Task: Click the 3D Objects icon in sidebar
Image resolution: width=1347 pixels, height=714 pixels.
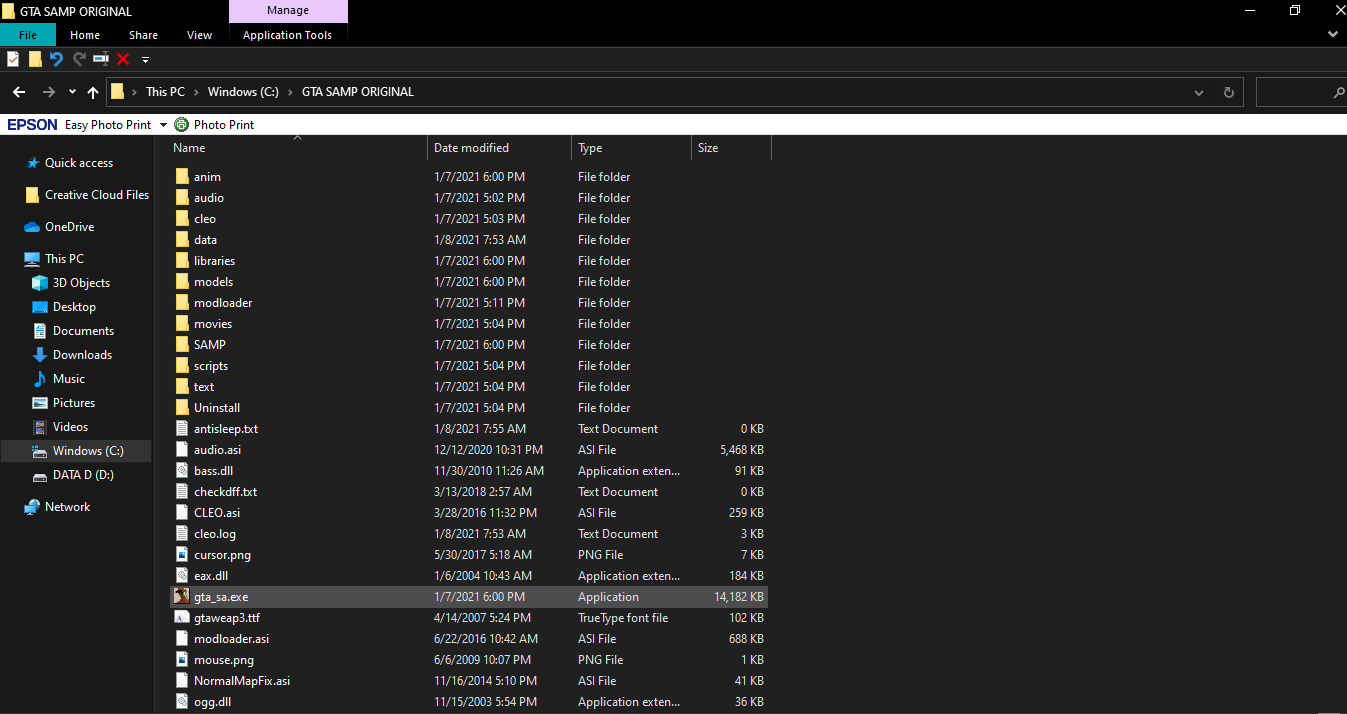Action: (40, 283)
